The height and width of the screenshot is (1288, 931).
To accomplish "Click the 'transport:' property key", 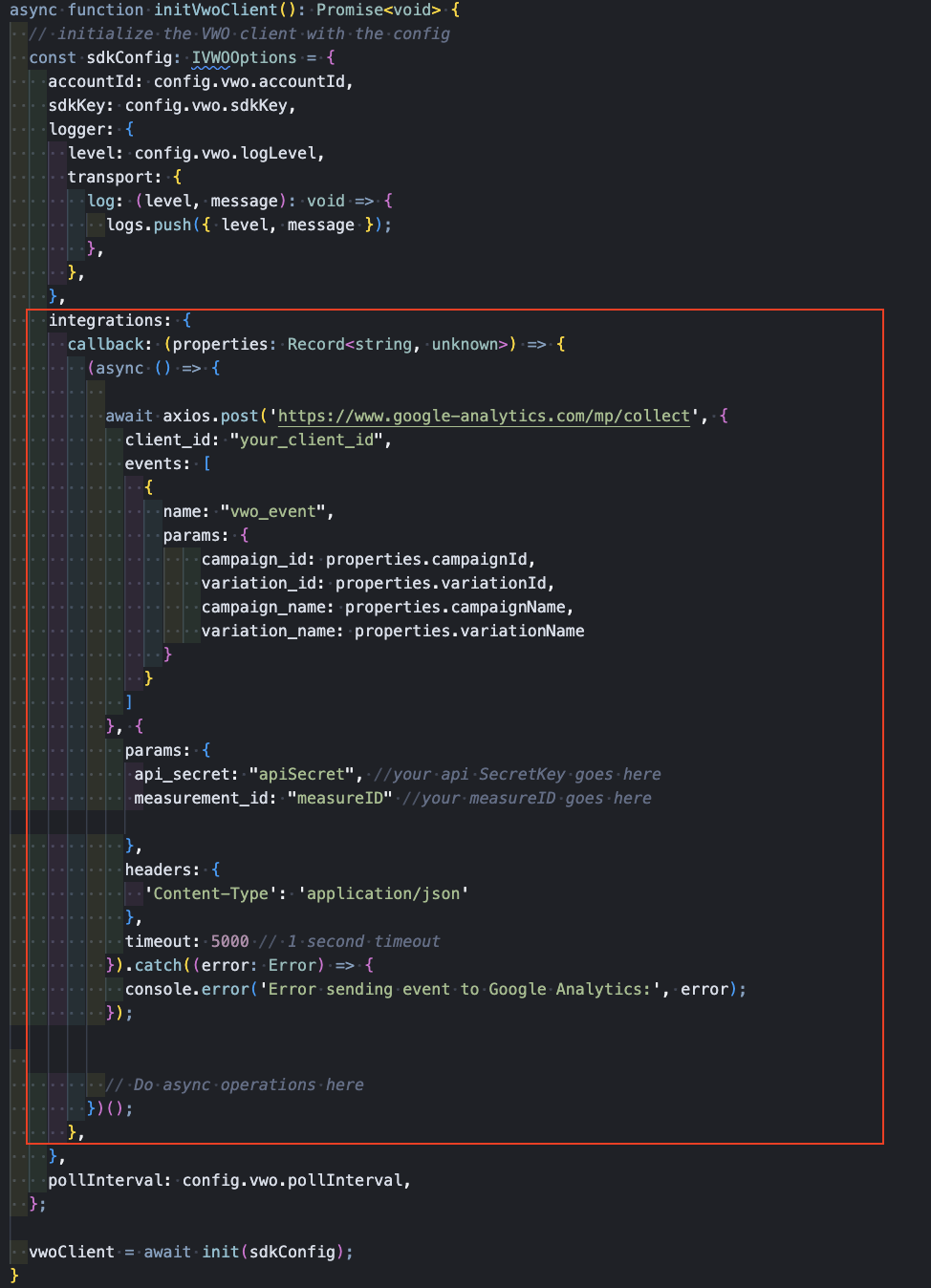I will pyautogui.click(x=115, y=177).
